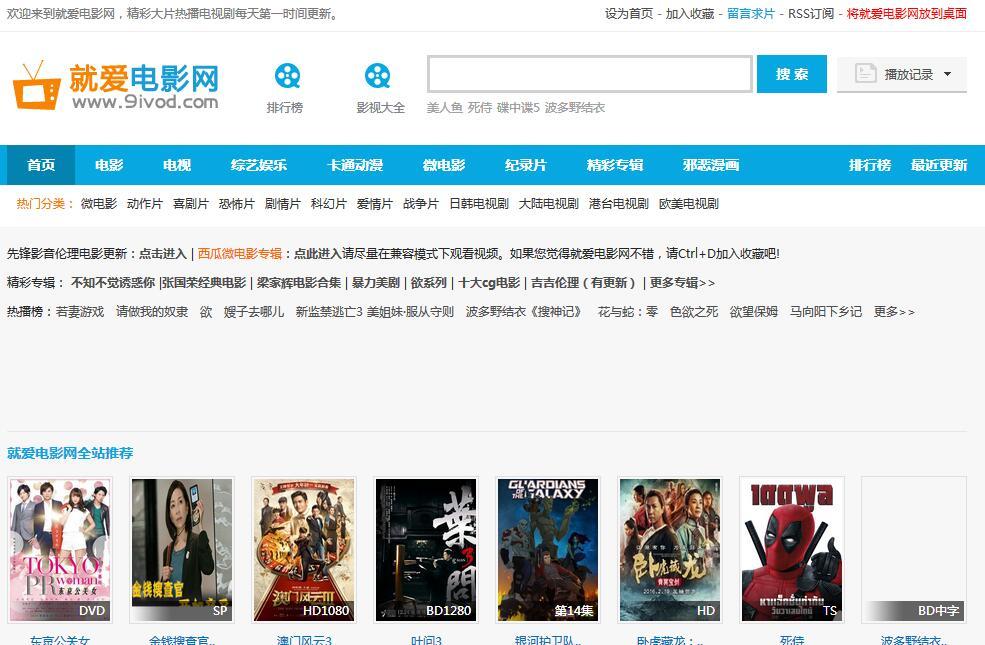The width and height of the screenshot is (985, 645).
Task: Expand the 播放记录 dropdown arrow
Action: [x=947, y=74]
